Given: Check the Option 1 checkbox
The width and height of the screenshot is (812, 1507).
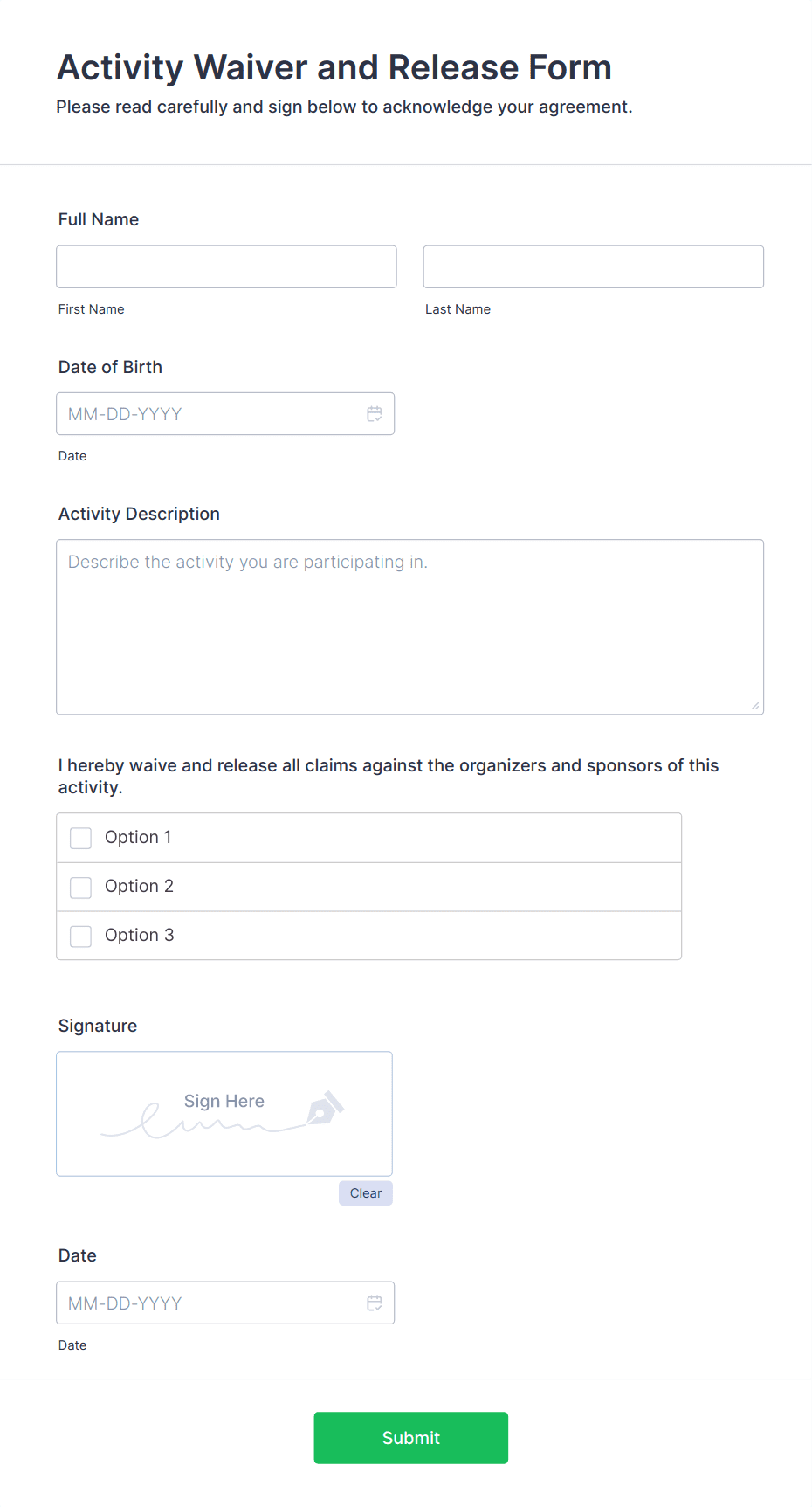Looking at the screenshot, I should tap(81, 838).
